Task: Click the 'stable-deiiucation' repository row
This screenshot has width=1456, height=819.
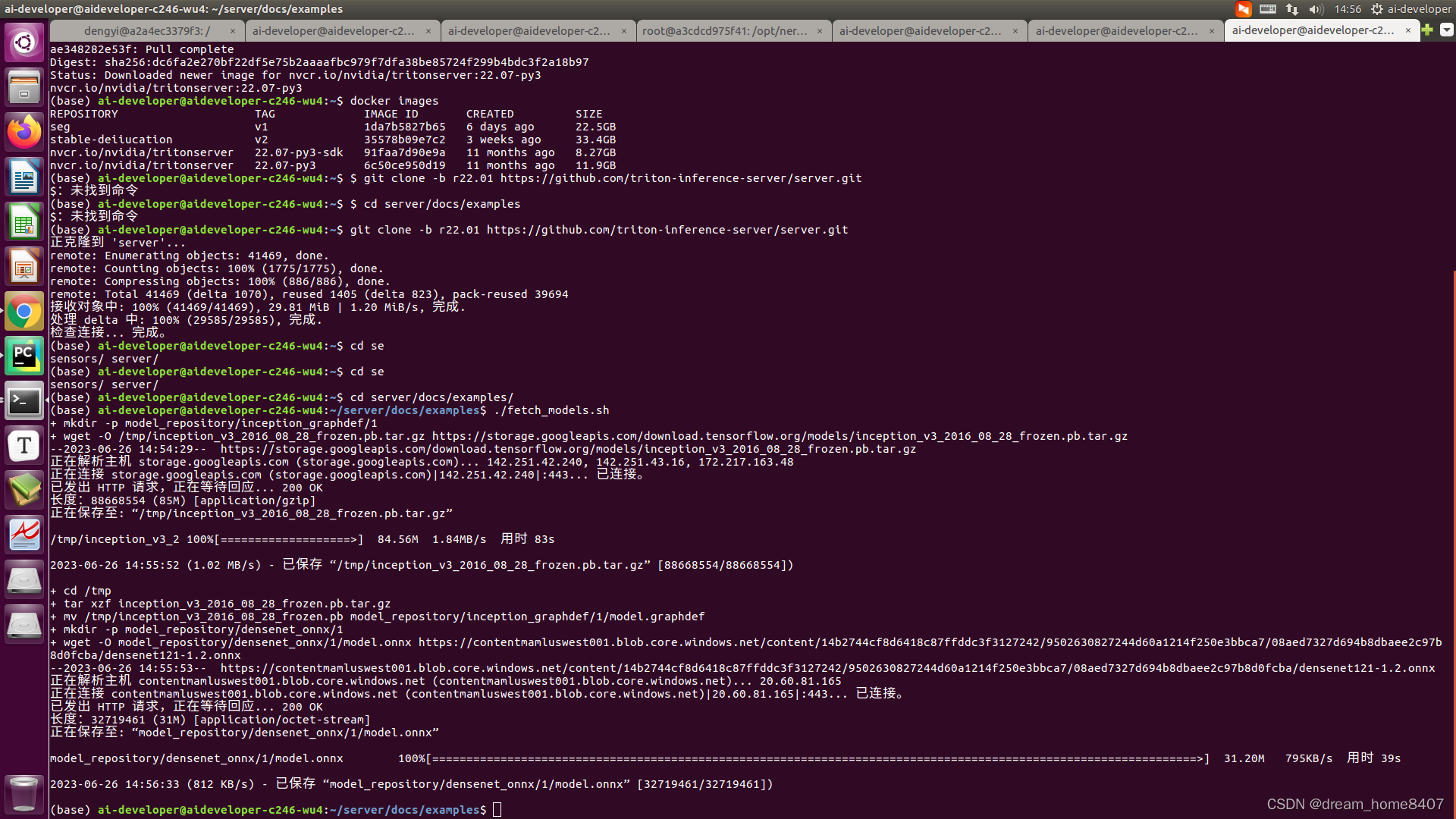Action: coord(333,140)
